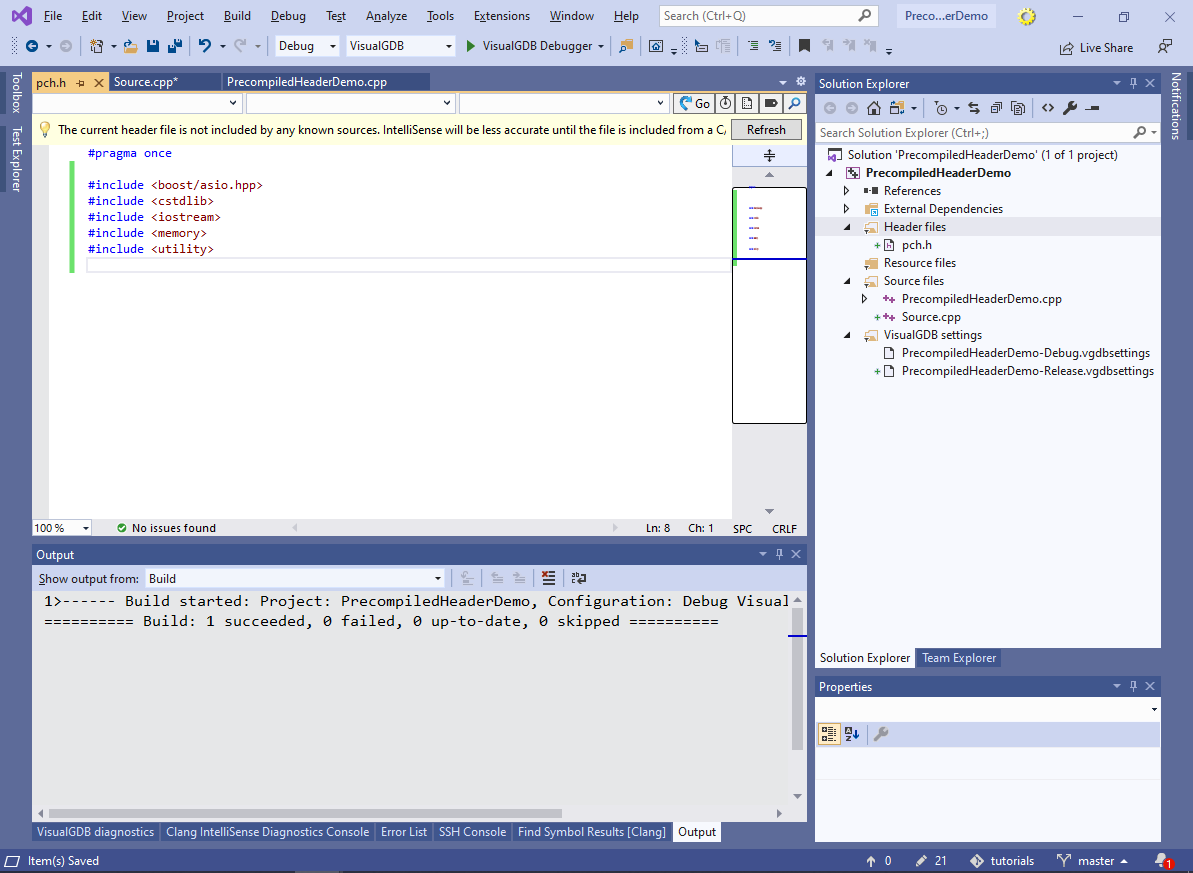Save the current file with floppy icon
The width and height of the screenshot is (1193, 873).
pos(153,46)
